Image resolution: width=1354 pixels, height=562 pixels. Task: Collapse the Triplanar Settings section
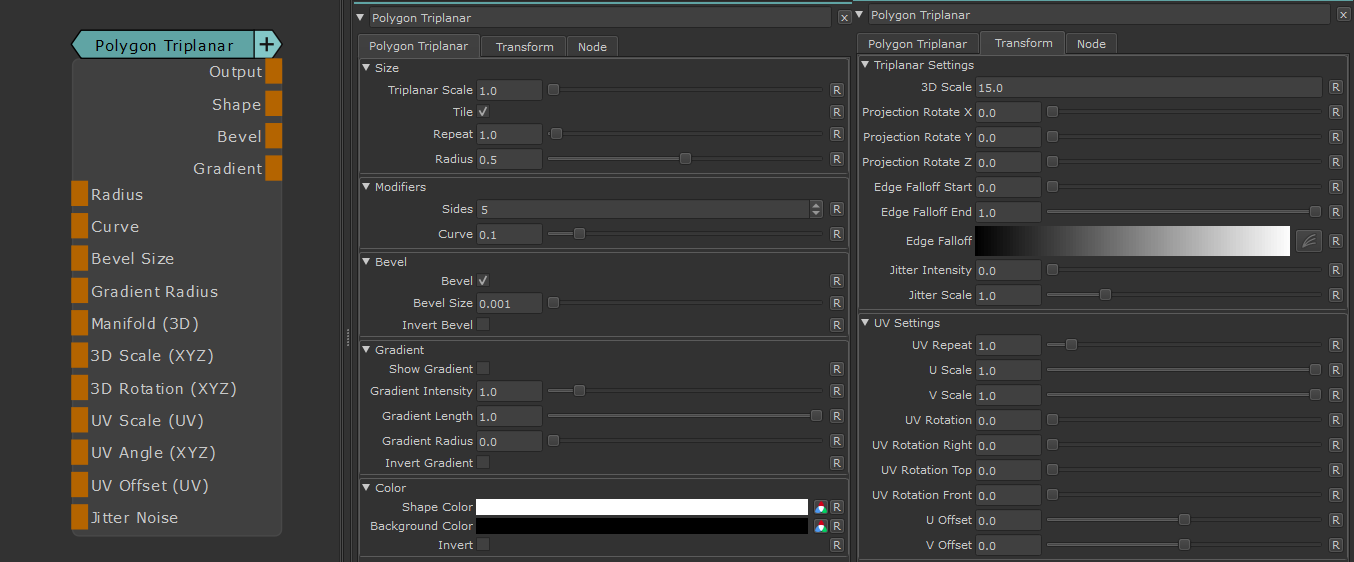[x=865, y=65]
